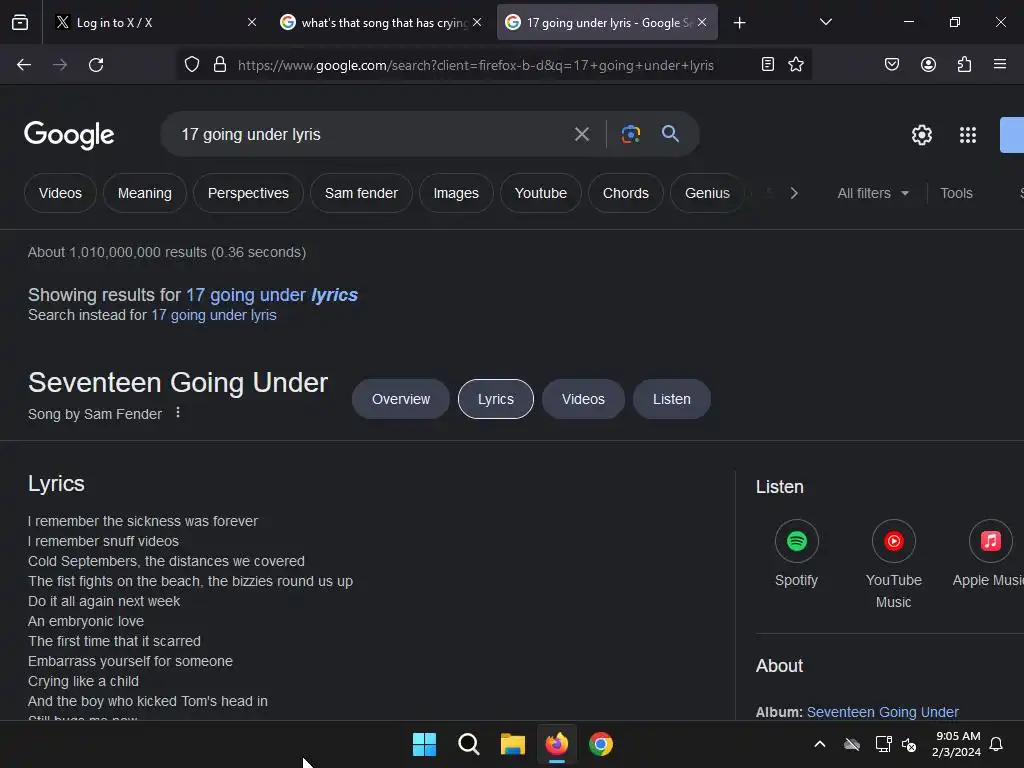Listen on YouTube Music
Viewport: 1024px width, 768px height.
click(893, 565)
